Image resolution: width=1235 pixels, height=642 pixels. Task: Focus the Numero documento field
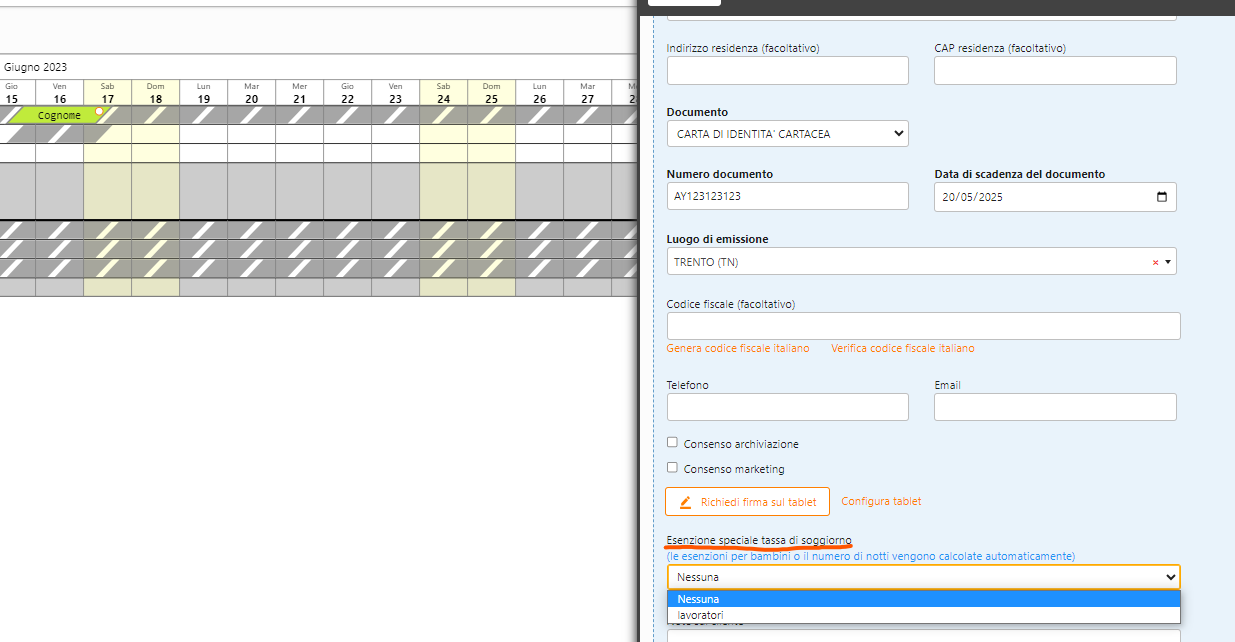click(x=787, y=197)
